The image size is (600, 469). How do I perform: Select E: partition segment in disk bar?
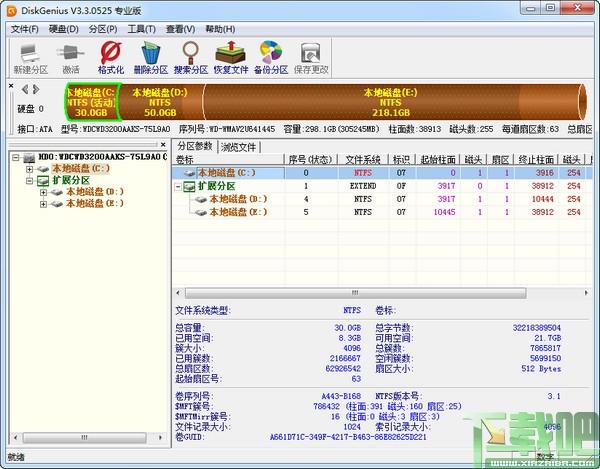pyautogui.click(x=392, y=102)
